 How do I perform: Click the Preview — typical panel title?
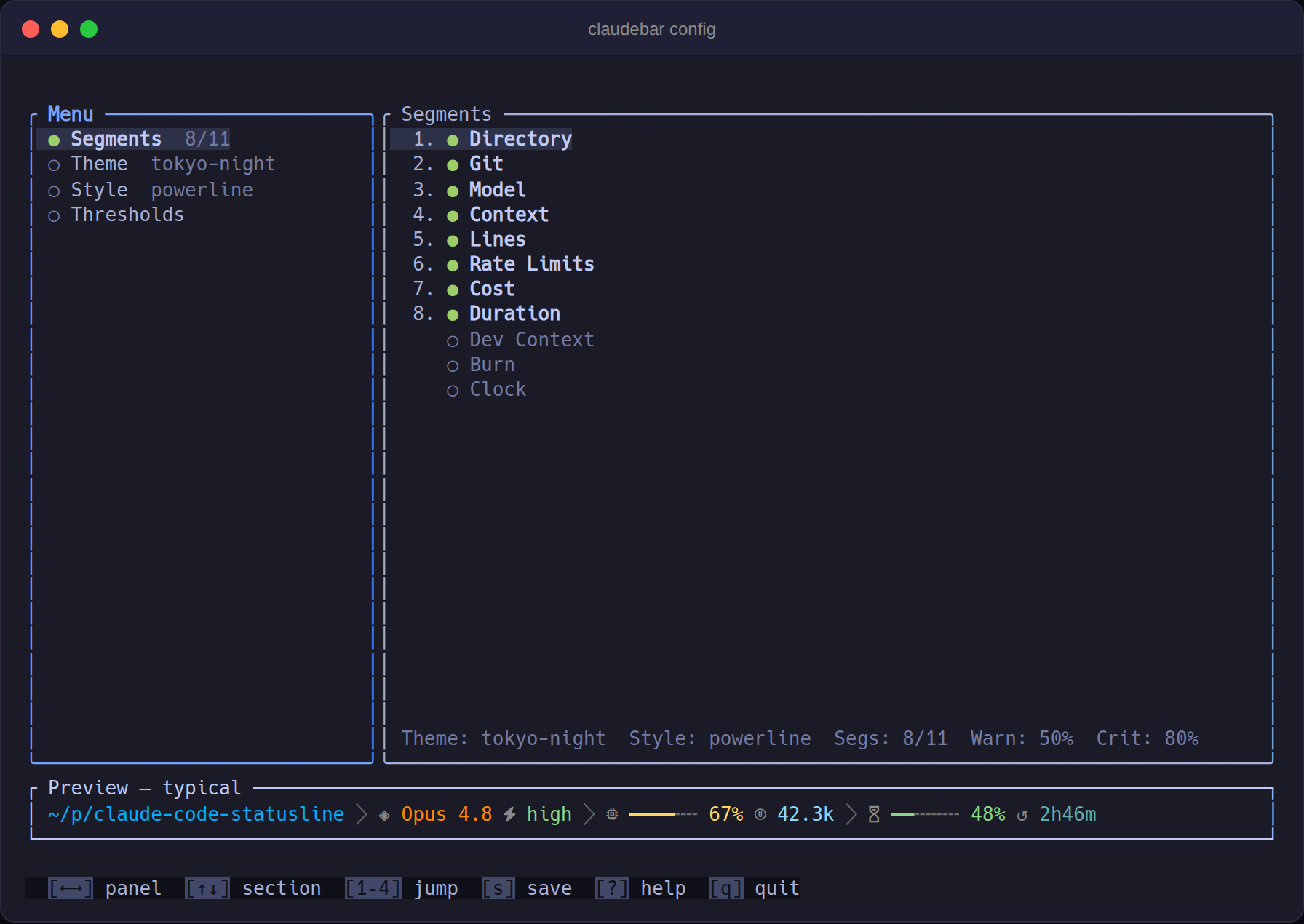[x=144, y=788]
